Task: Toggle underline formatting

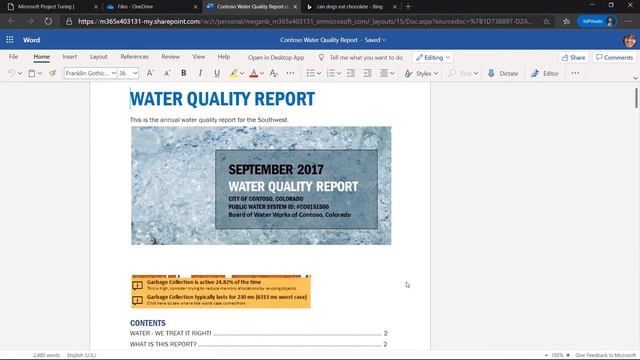Action: (217, 73)
